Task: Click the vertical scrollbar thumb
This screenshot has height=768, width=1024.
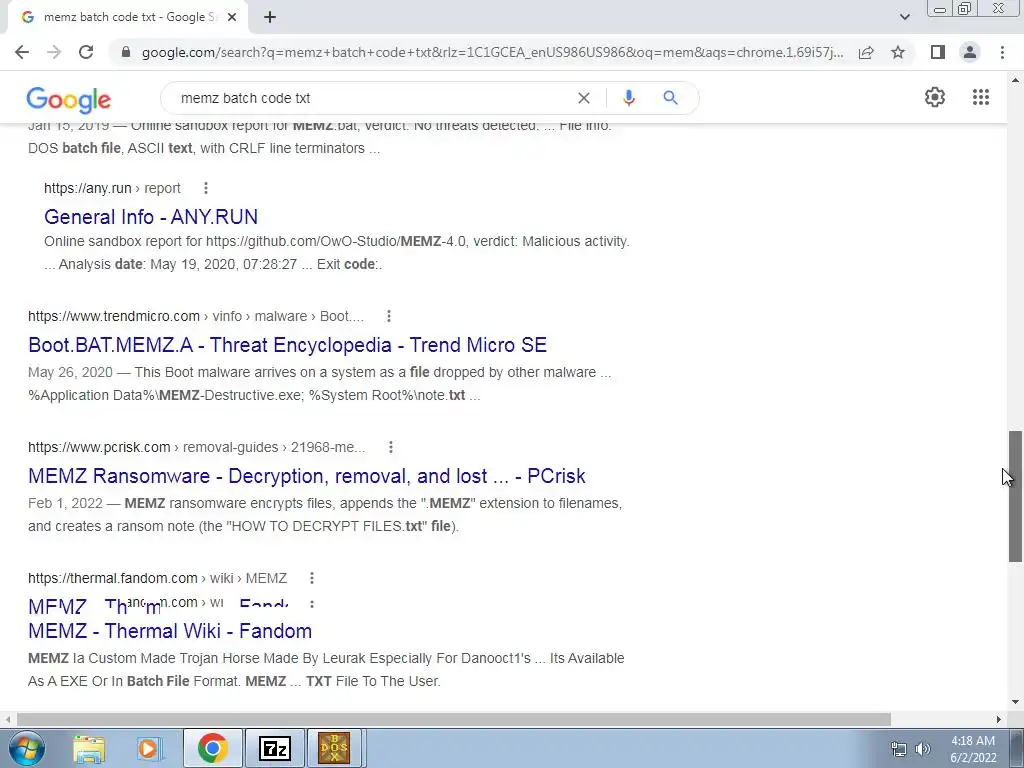Action: pos(1016,496)
